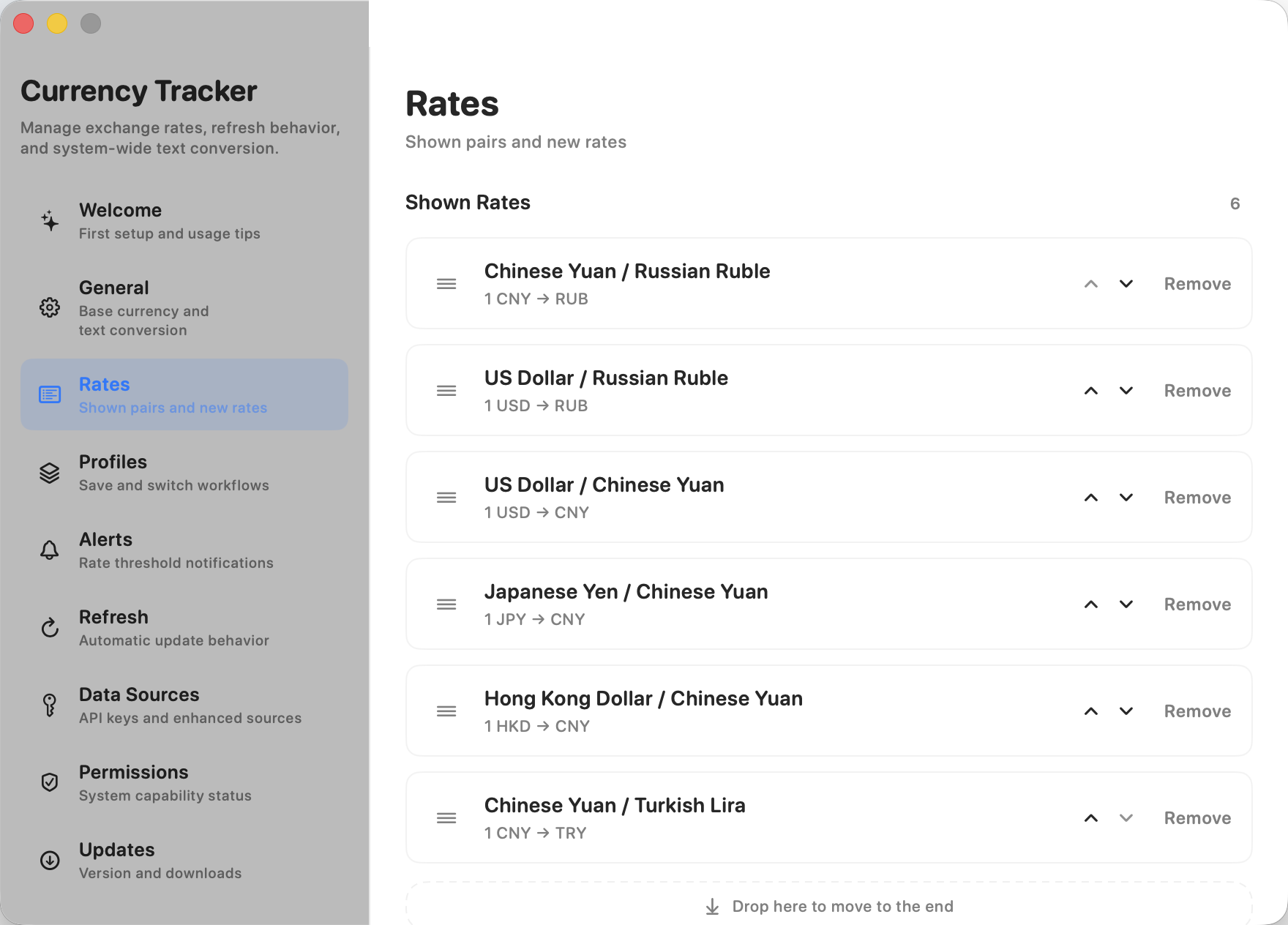The height and width of the screenshot is (925, 1288).
Task: Click the Profiles layers icon
Action: coord(50,473)
